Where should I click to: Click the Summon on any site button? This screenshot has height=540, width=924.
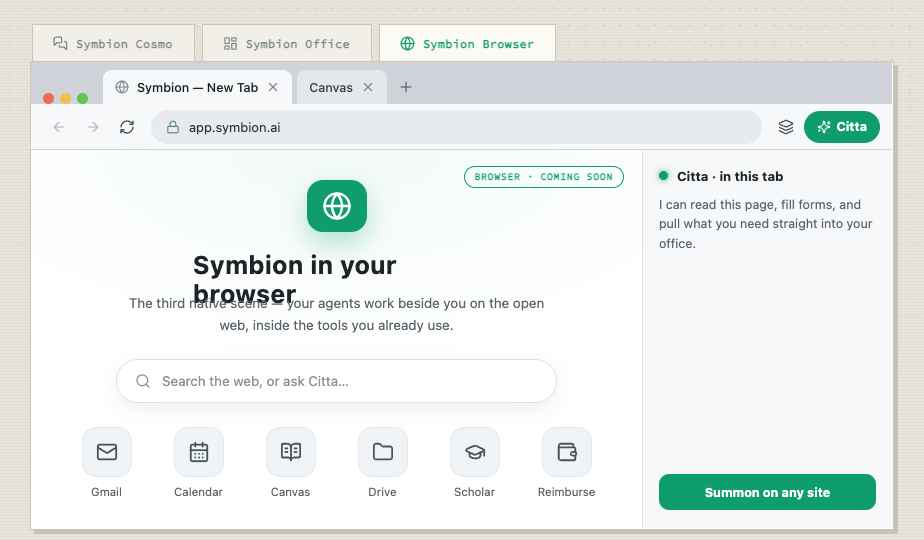pyautogui.click(x=767, y=492)
